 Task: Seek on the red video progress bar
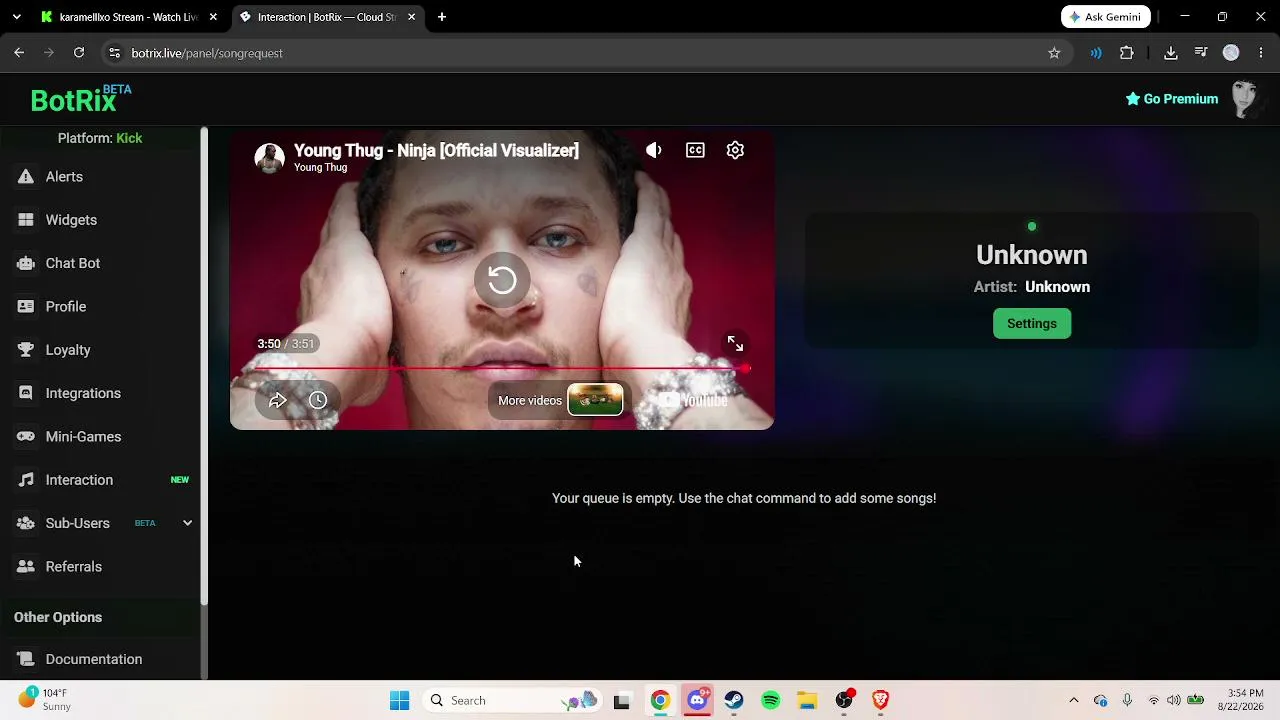[x=501, y=369]
